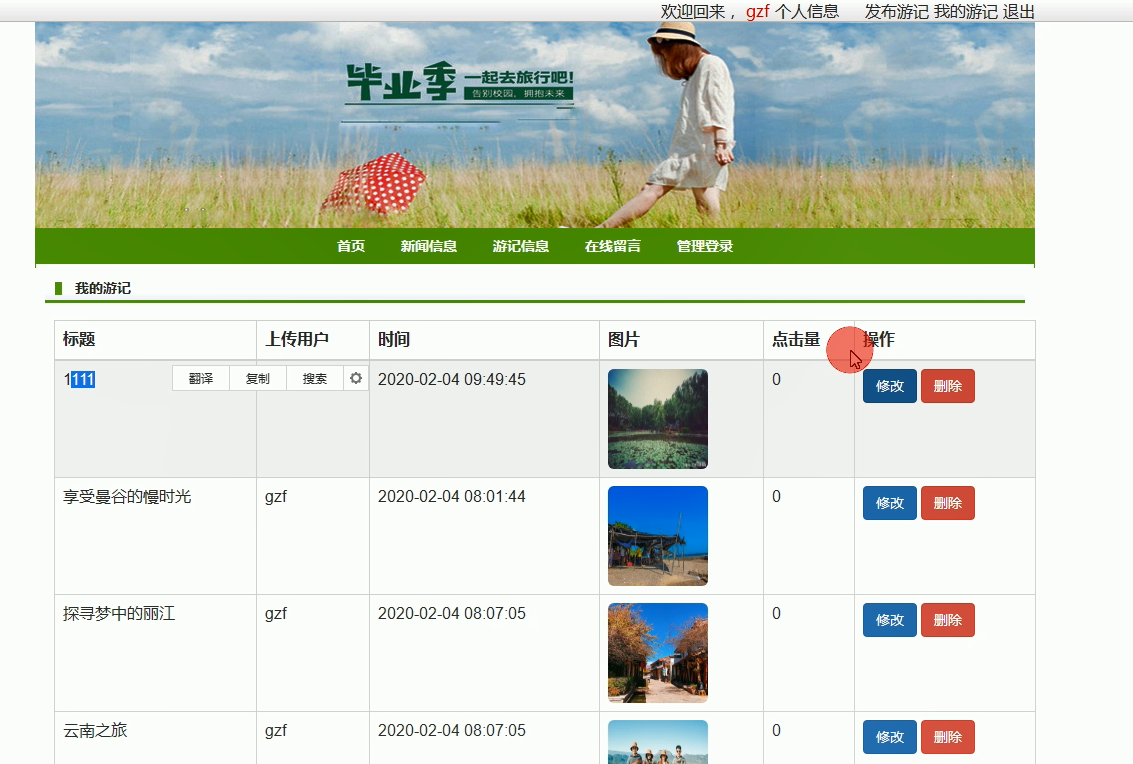Choose 搜索 in selection popup
The image size is (1133, 764).
pyautogui.click(x=315, y=378)
